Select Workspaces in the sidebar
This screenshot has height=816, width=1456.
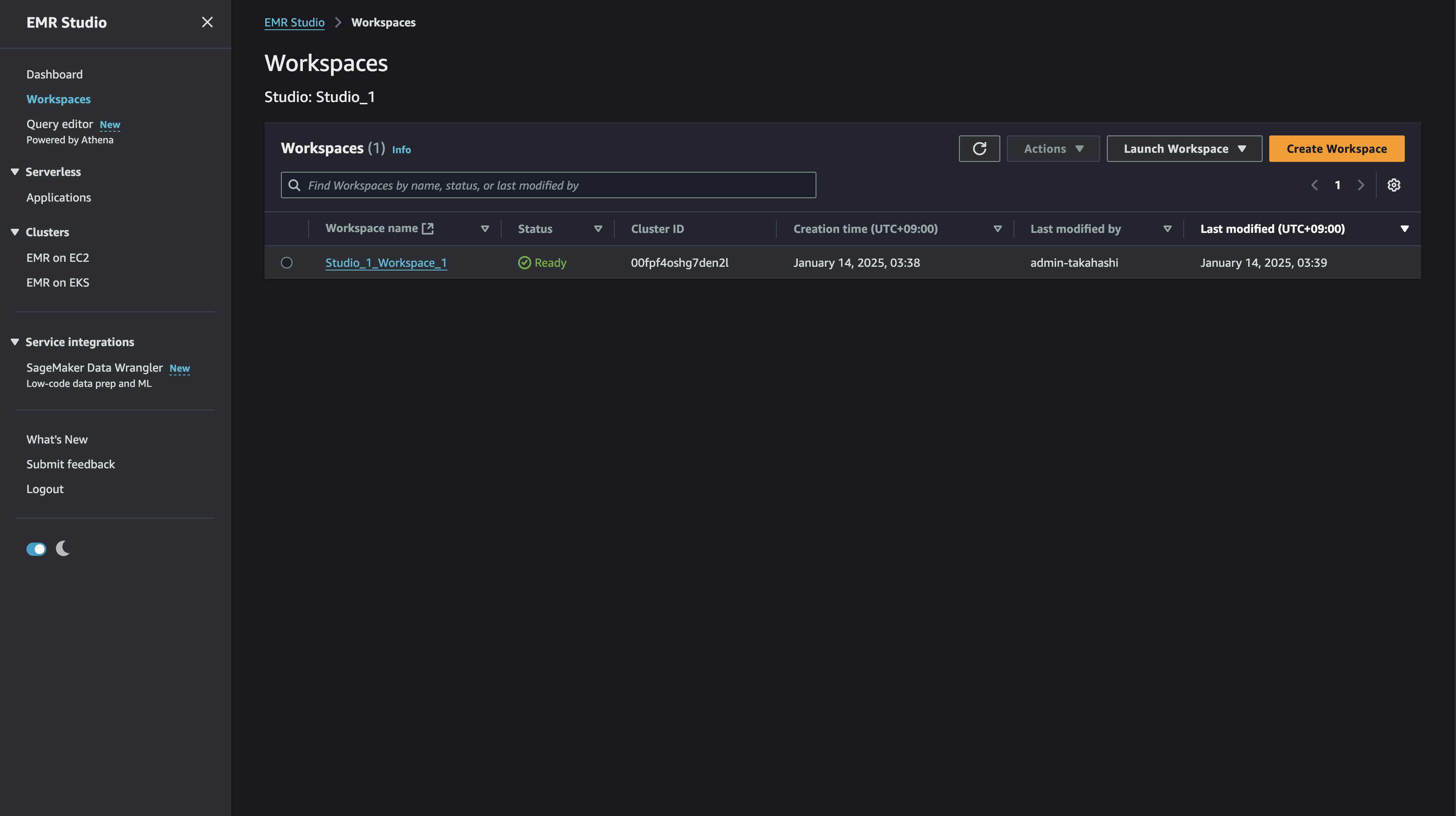58,99
